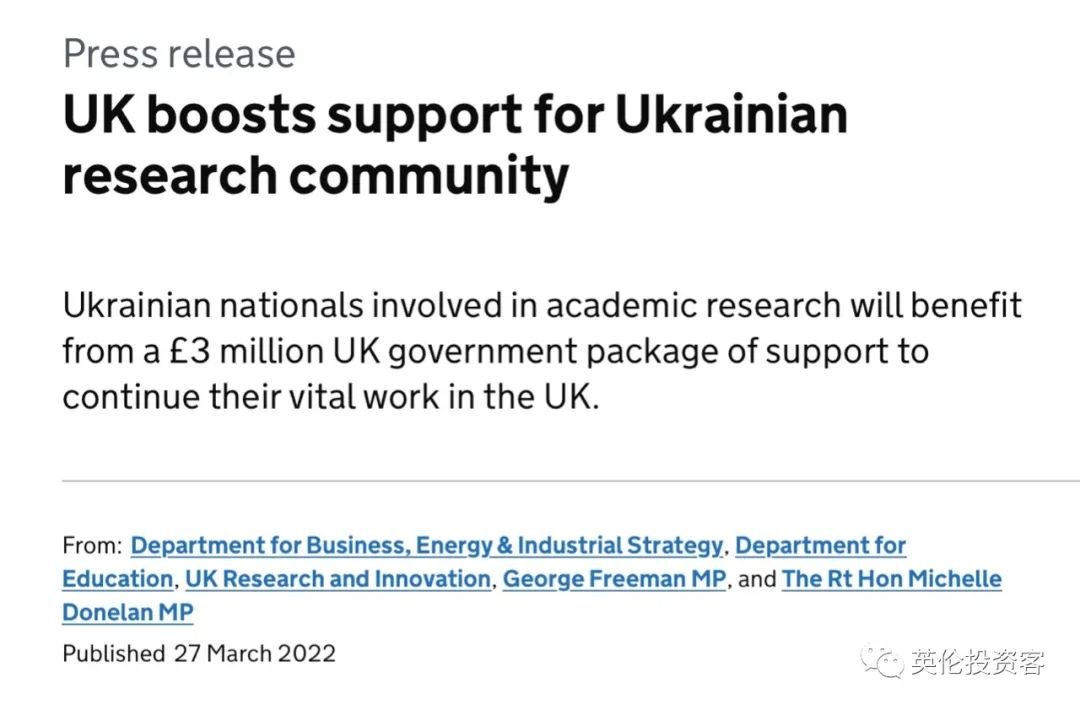Click the word "Ukrainian" in the headline
The width and height of the screenshot is (1080, 710).
pos(730,114)
